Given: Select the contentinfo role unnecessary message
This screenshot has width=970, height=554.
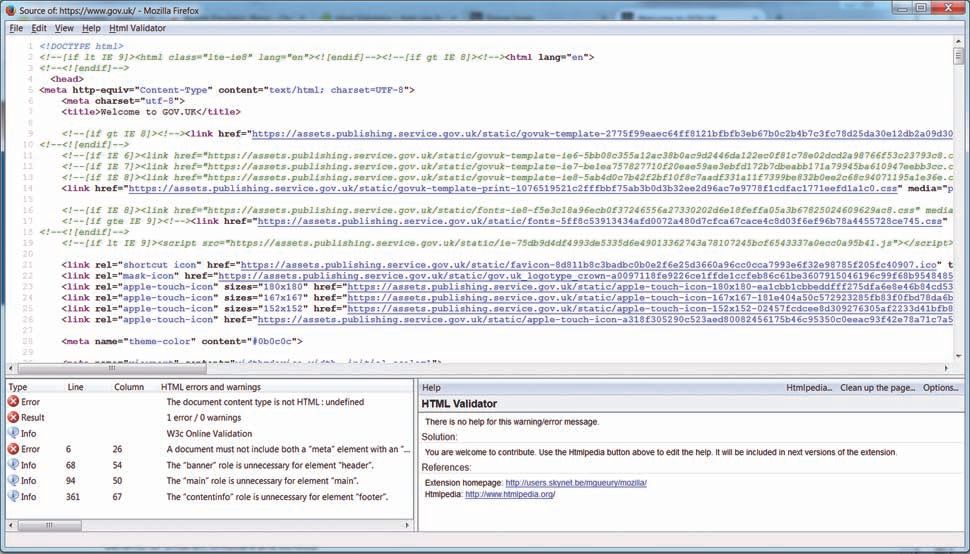Looking at the screenshot, I should tap(277, 496).
